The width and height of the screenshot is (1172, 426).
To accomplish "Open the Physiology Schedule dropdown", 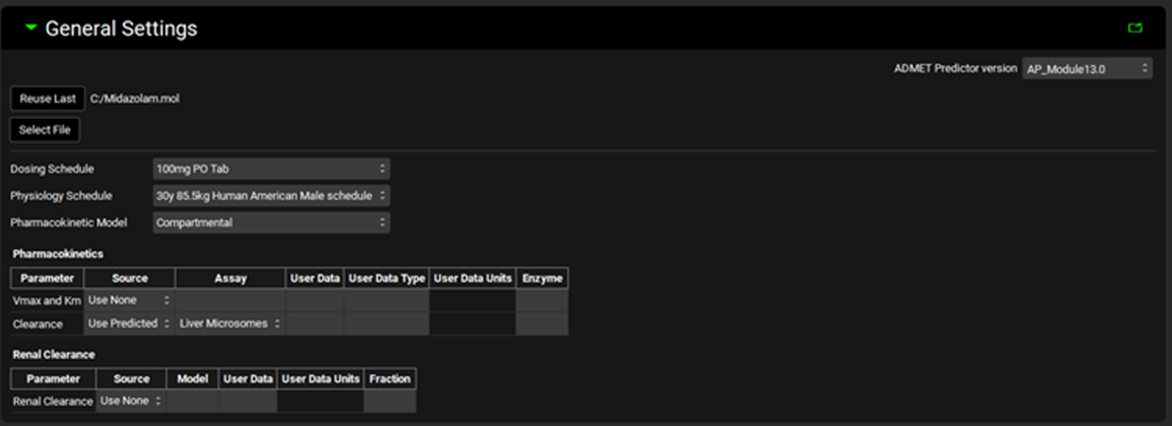I will (271, 196).
